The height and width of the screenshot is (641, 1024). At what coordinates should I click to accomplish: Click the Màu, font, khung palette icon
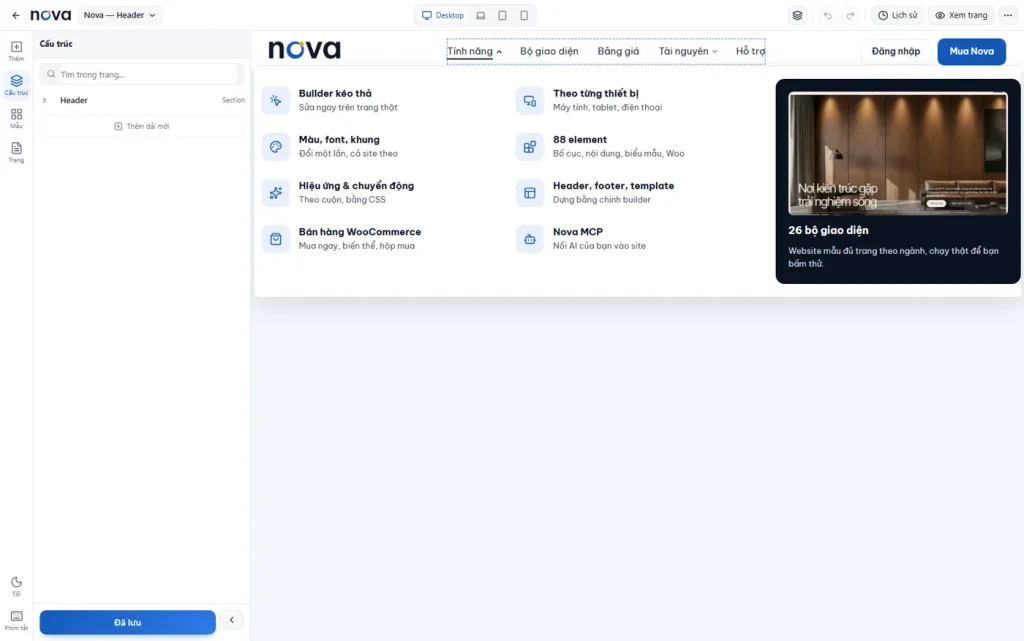[x=276, y=147]
